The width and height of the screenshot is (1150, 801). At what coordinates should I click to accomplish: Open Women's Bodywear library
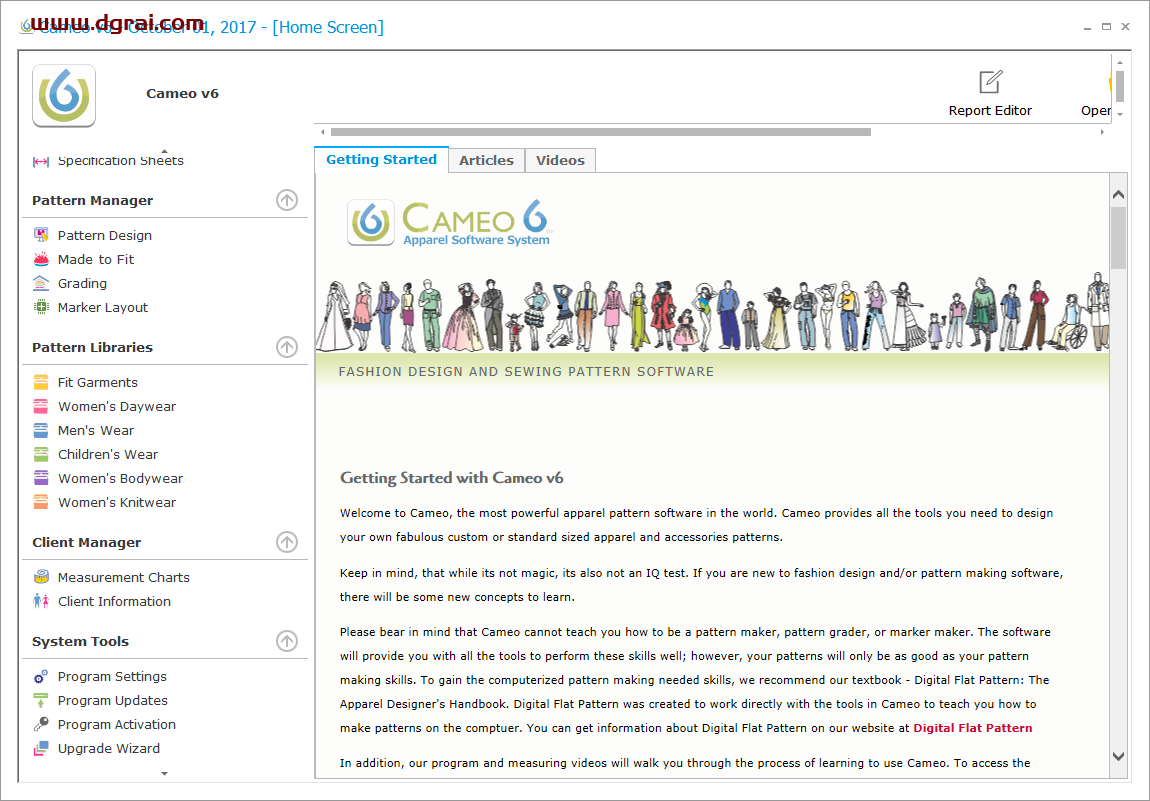pyautogui.click(x=120, y=479)
